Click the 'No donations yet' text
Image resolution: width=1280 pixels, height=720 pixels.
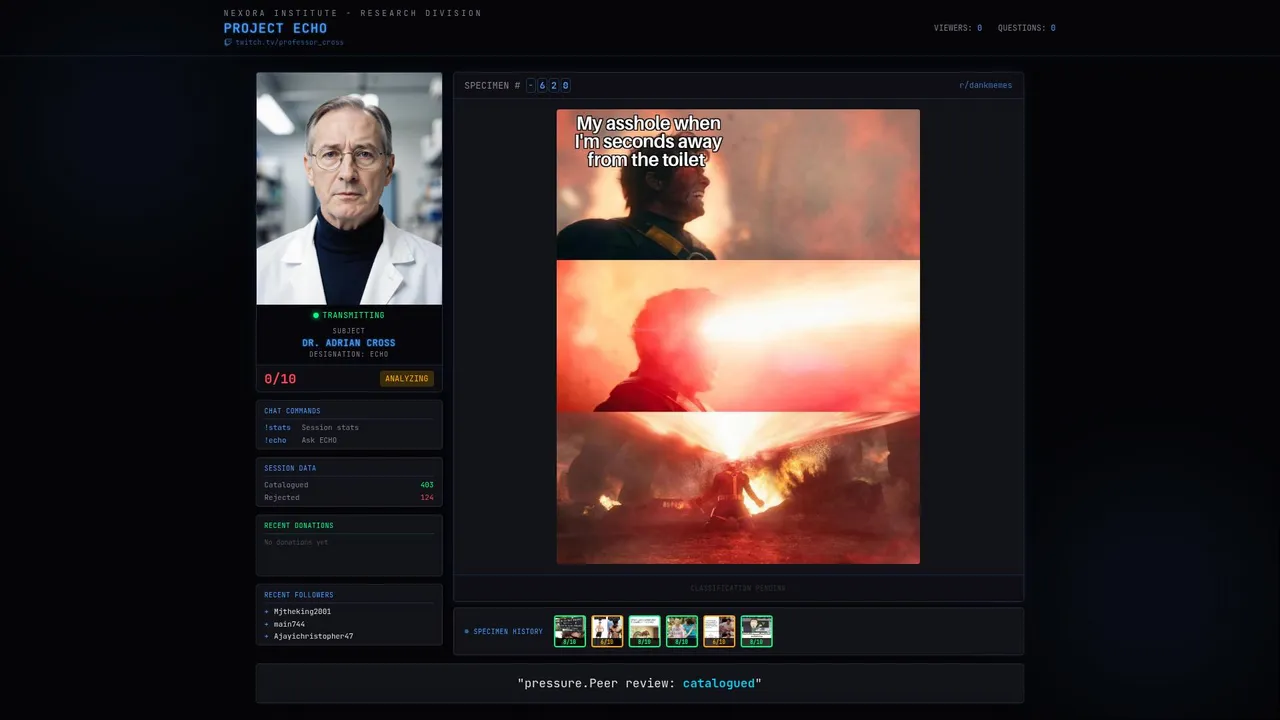[x=296, y=542]
